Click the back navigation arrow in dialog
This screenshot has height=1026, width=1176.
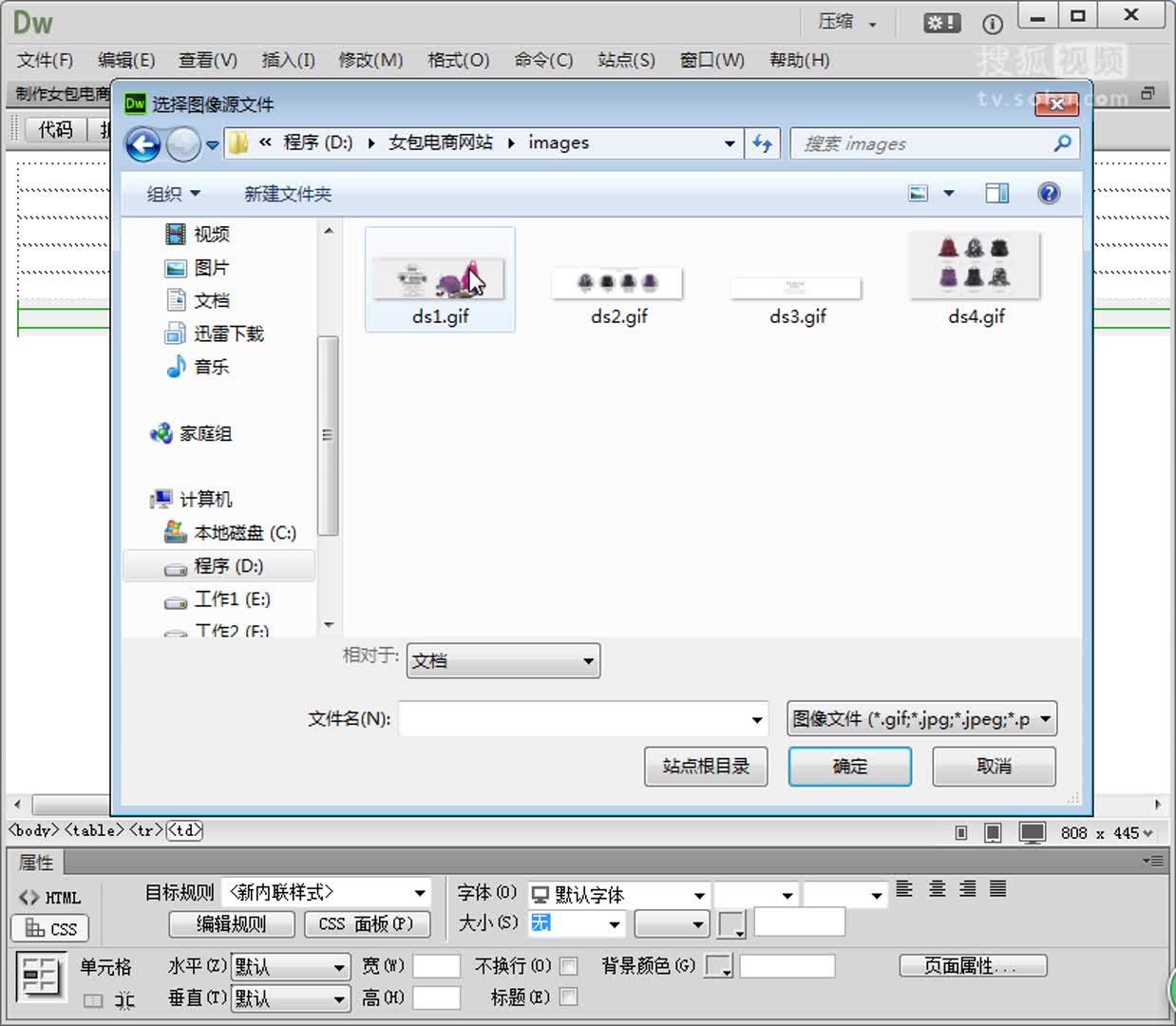[x=143, y=145]
